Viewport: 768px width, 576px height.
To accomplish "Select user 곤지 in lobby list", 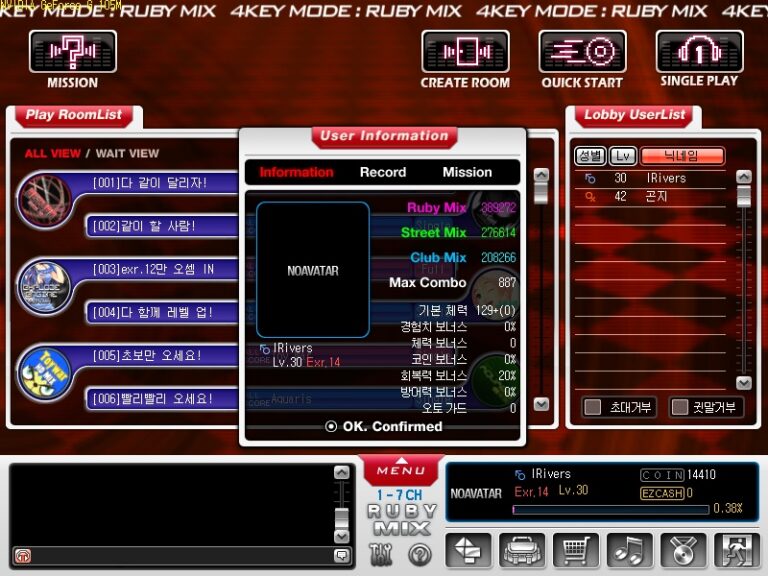I will [x=649, y=197].
